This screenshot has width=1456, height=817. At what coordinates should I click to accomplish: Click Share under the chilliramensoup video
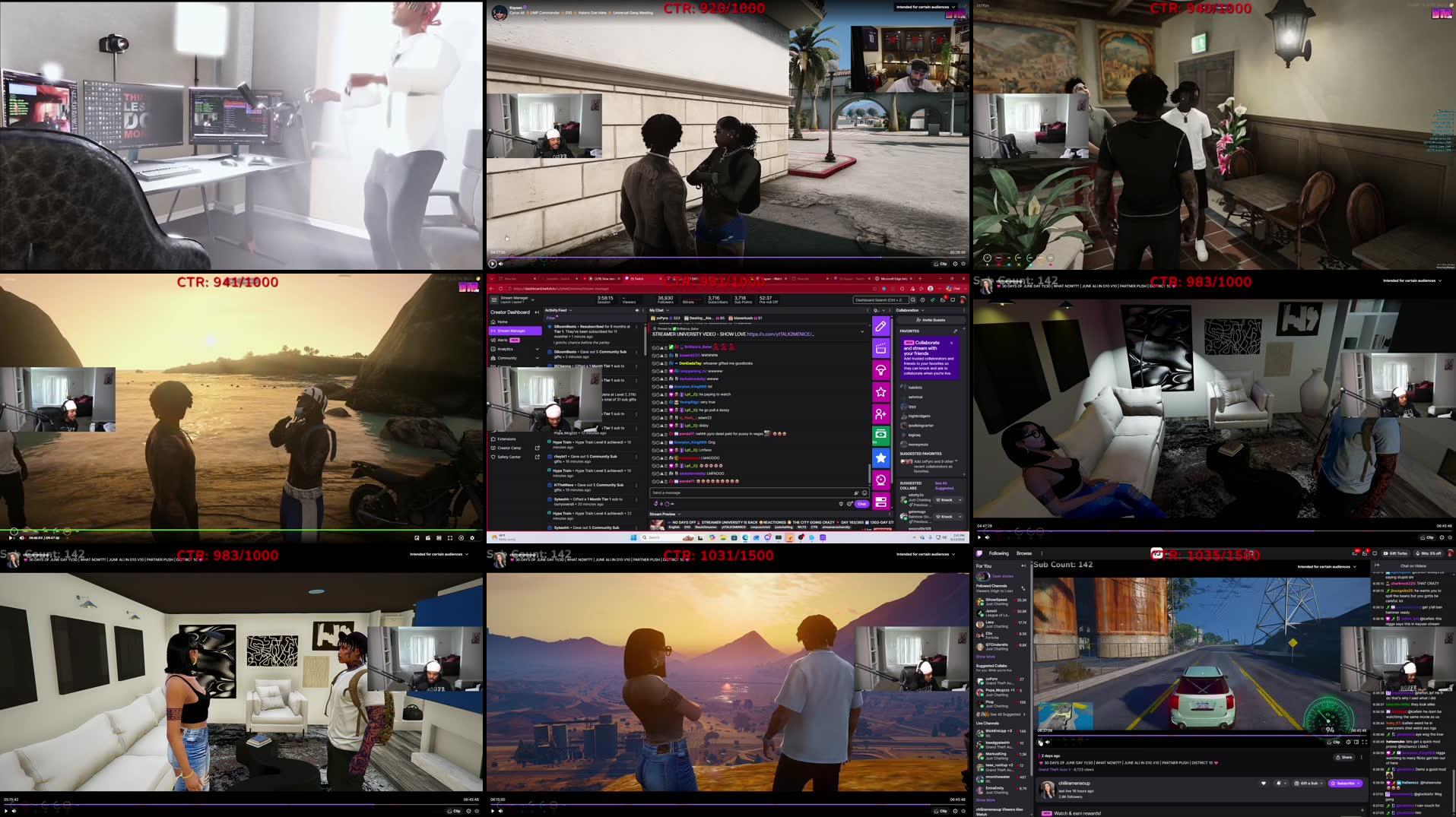1344,757
